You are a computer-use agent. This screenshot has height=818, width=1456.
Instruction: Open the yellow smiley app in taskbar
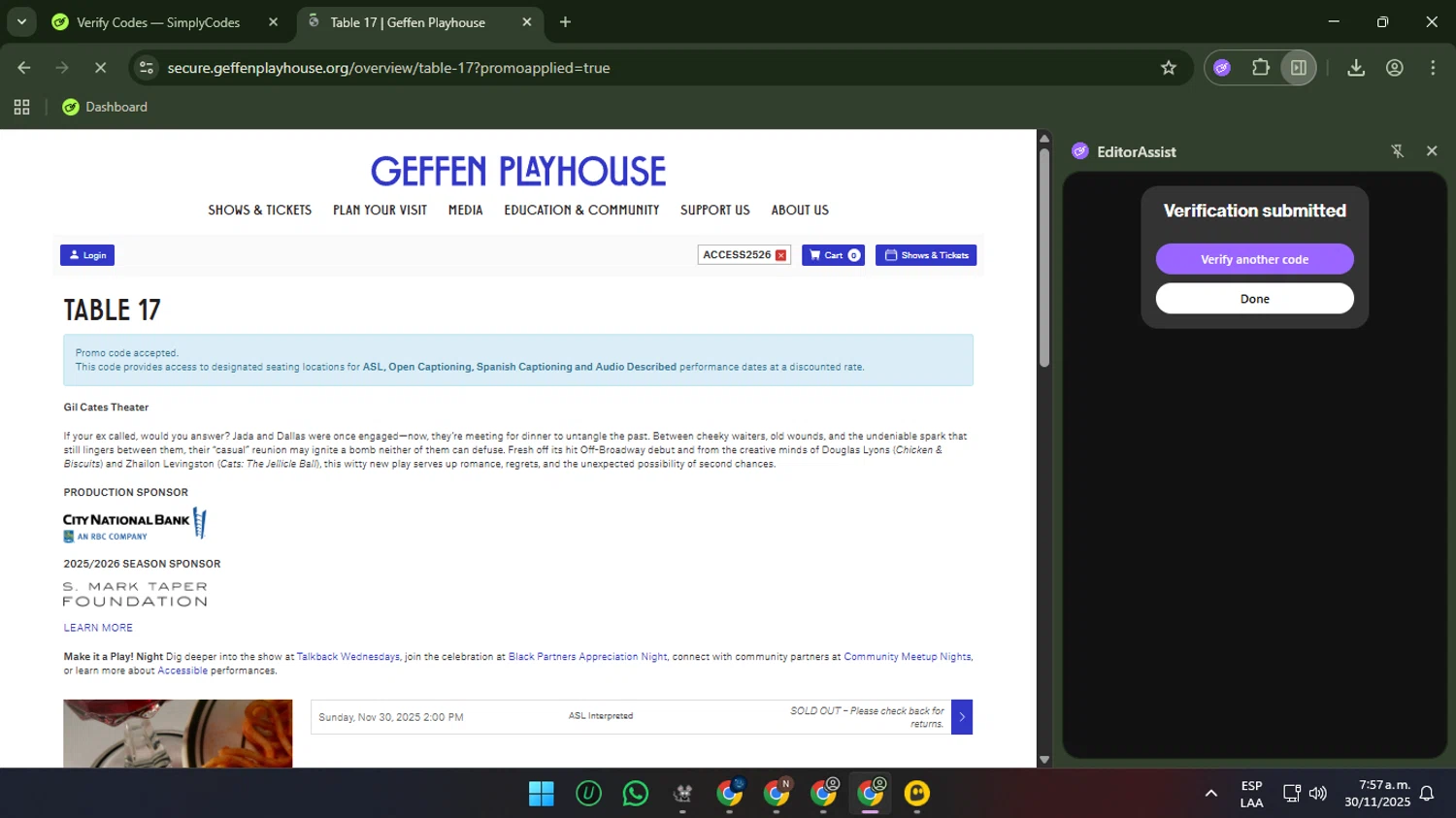click(x=916, y=794)
